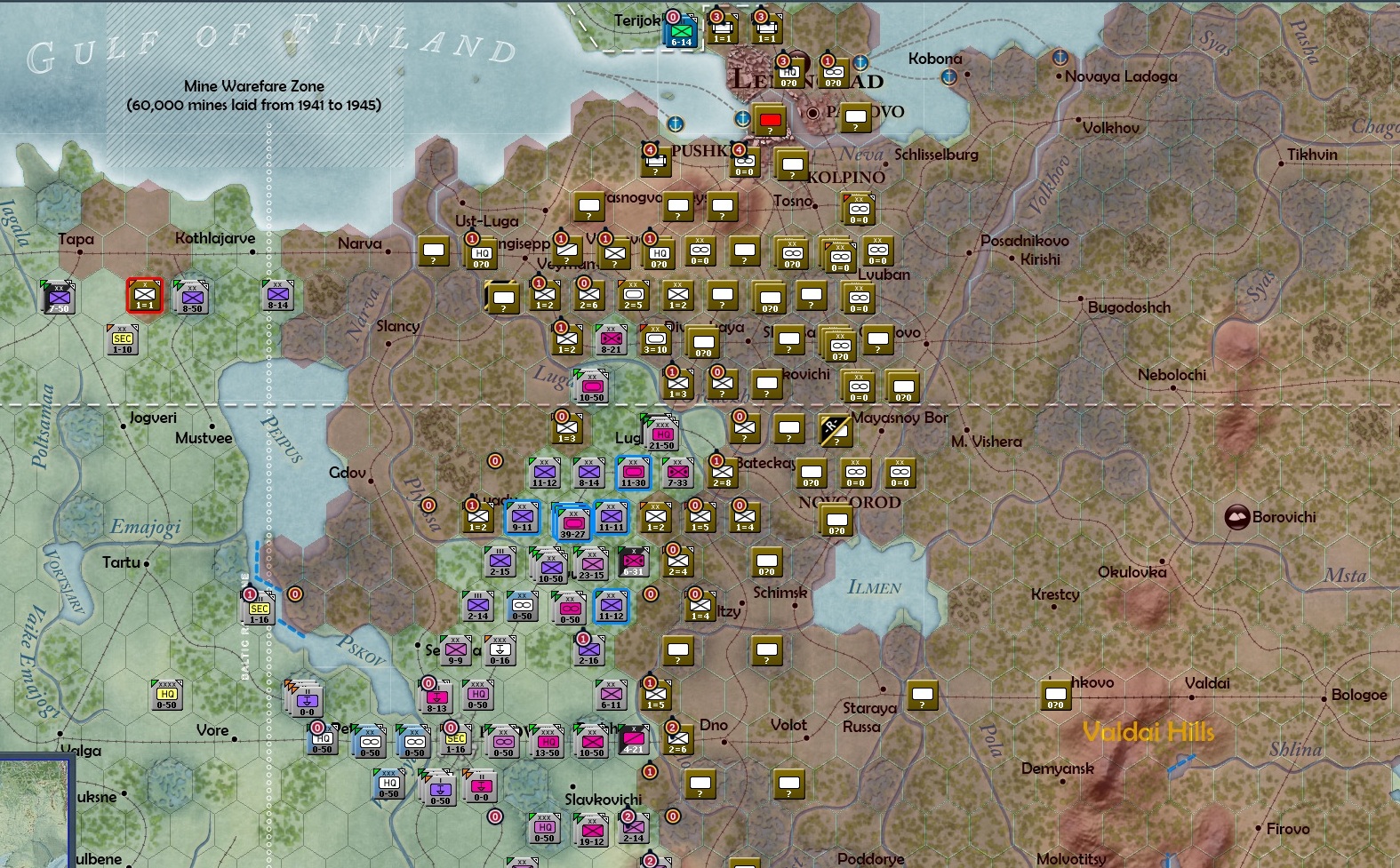
Task: Click the Schlisselburg town label
Action: click(x=936, y=155)
